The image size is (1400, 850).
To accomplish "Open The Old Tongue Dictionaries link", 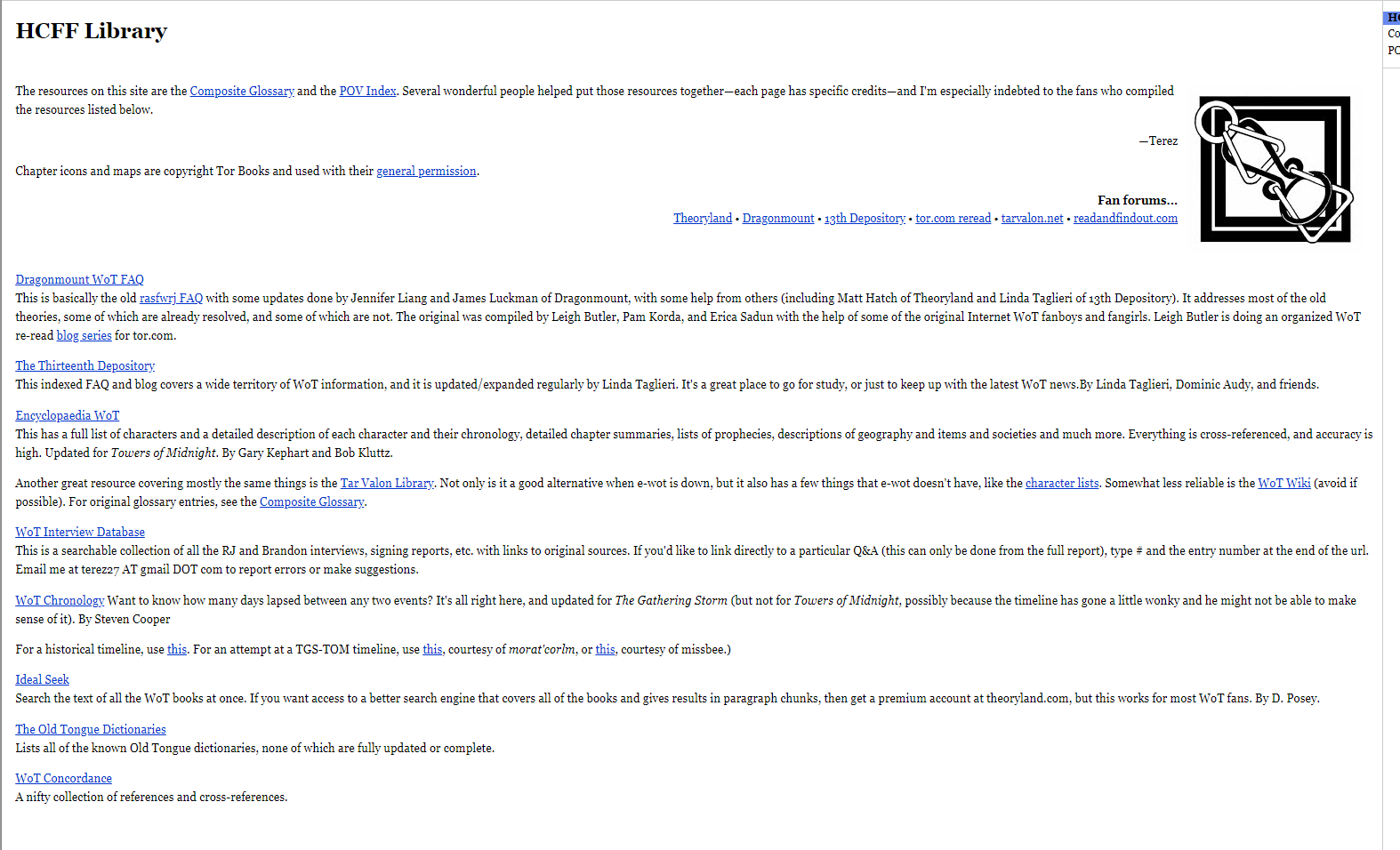I will click(x=91, y=729).
